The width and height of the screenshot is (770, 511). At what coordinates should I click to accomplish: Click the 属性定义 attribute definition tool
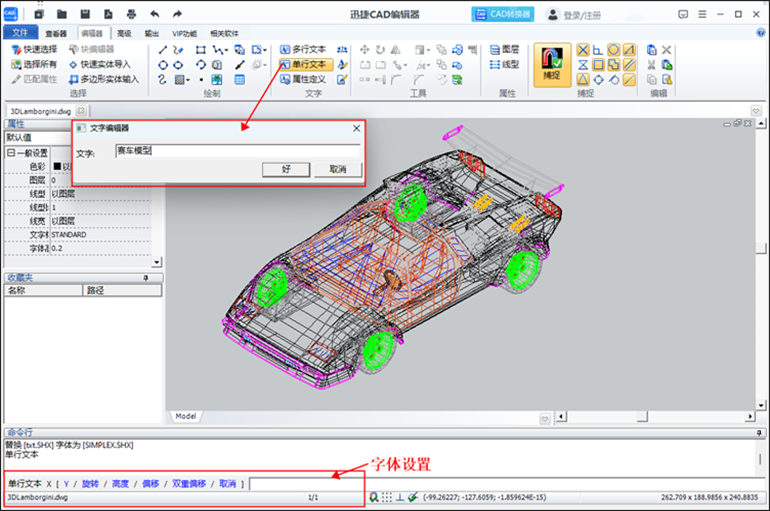[303, 79]
